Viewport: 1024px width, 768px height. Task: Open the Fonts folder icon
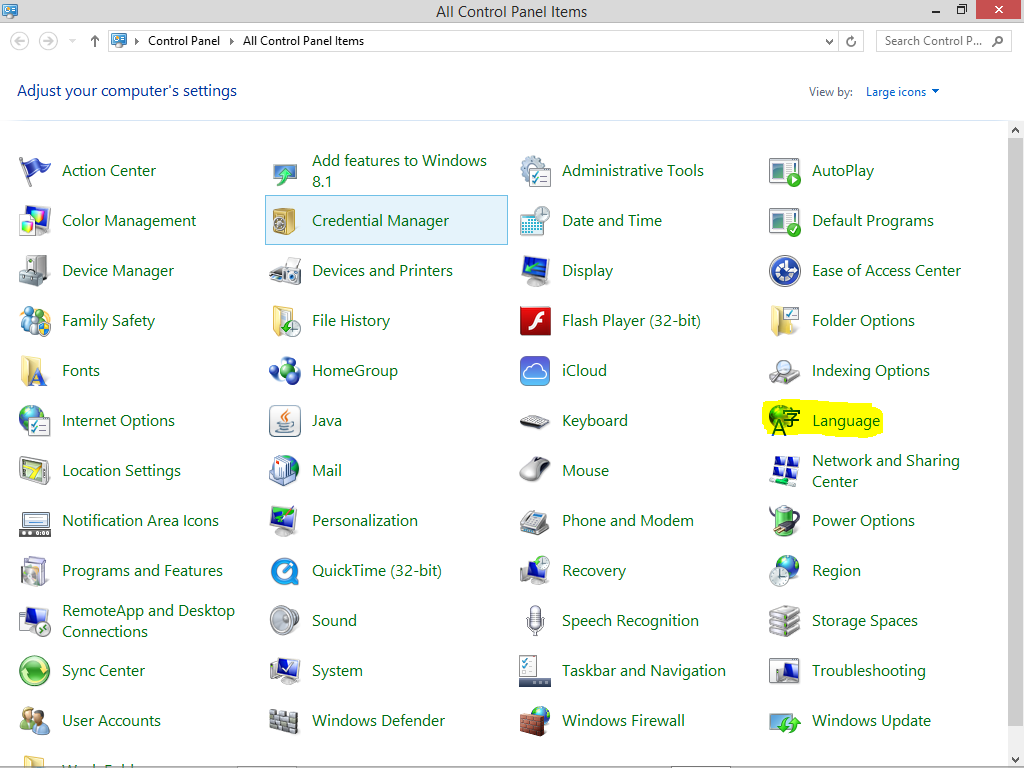coord(35,371)
